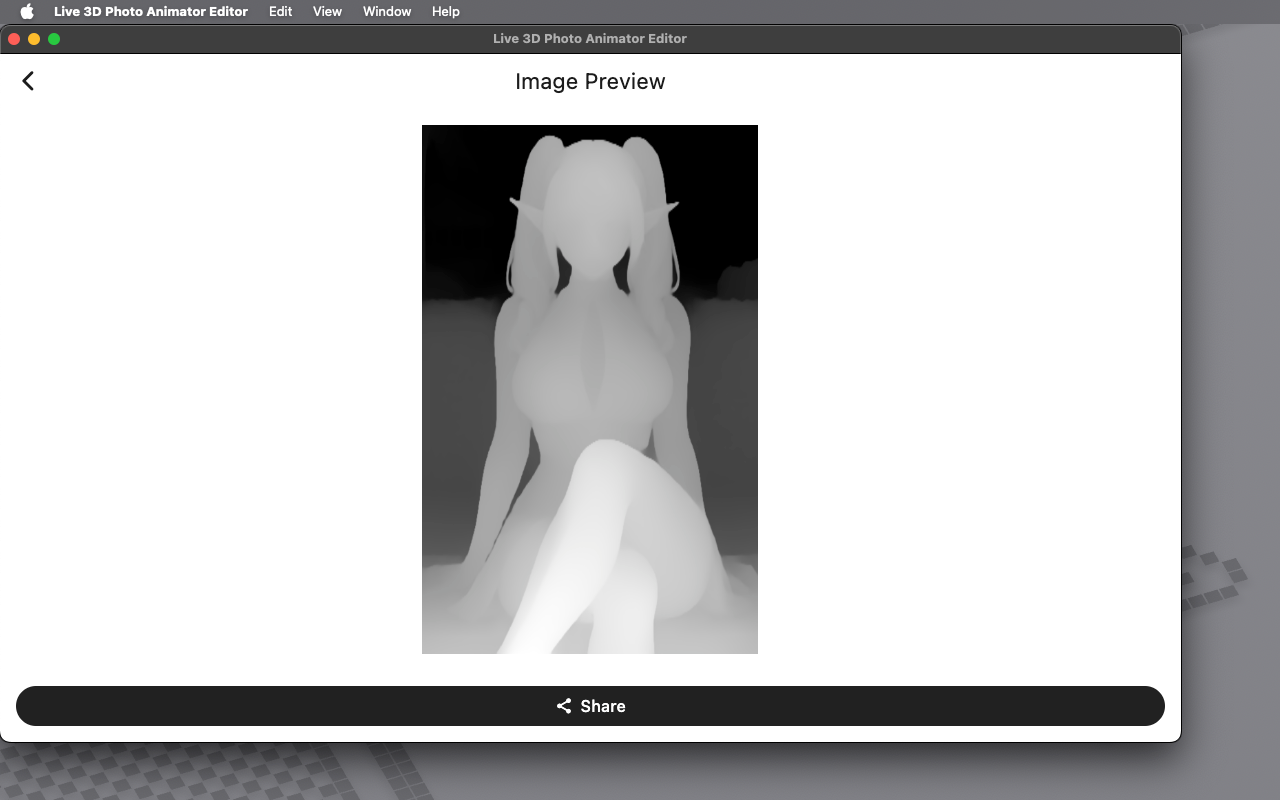Open the Apple menu
The height and width of the screenshot is (800, 1280).
[x=27, y=11]
